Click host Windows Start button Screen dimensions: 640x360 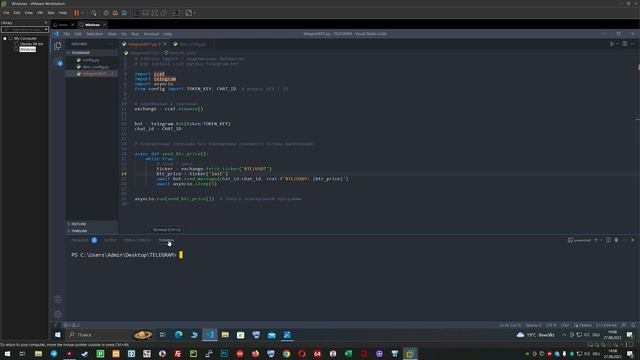point(7,353)
